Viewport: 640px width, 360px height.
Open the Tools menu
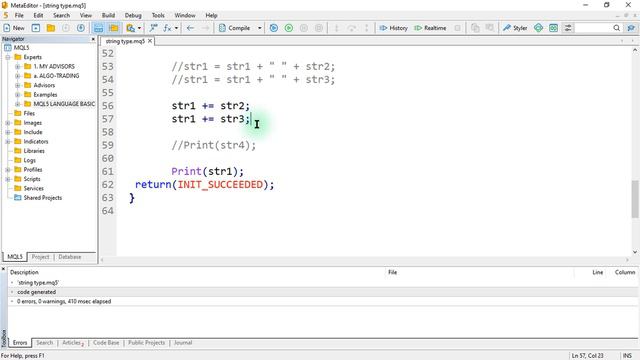point(158,15)
